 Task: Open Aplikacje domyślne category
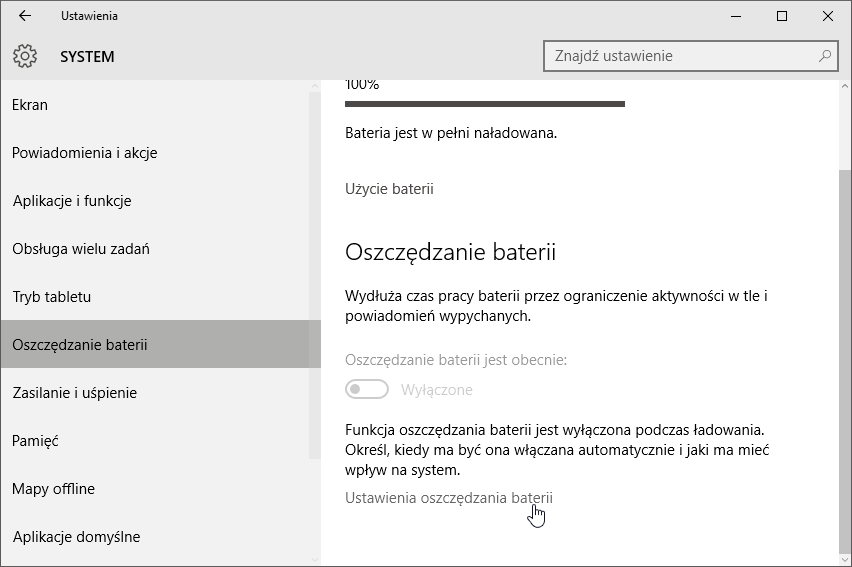76,537
